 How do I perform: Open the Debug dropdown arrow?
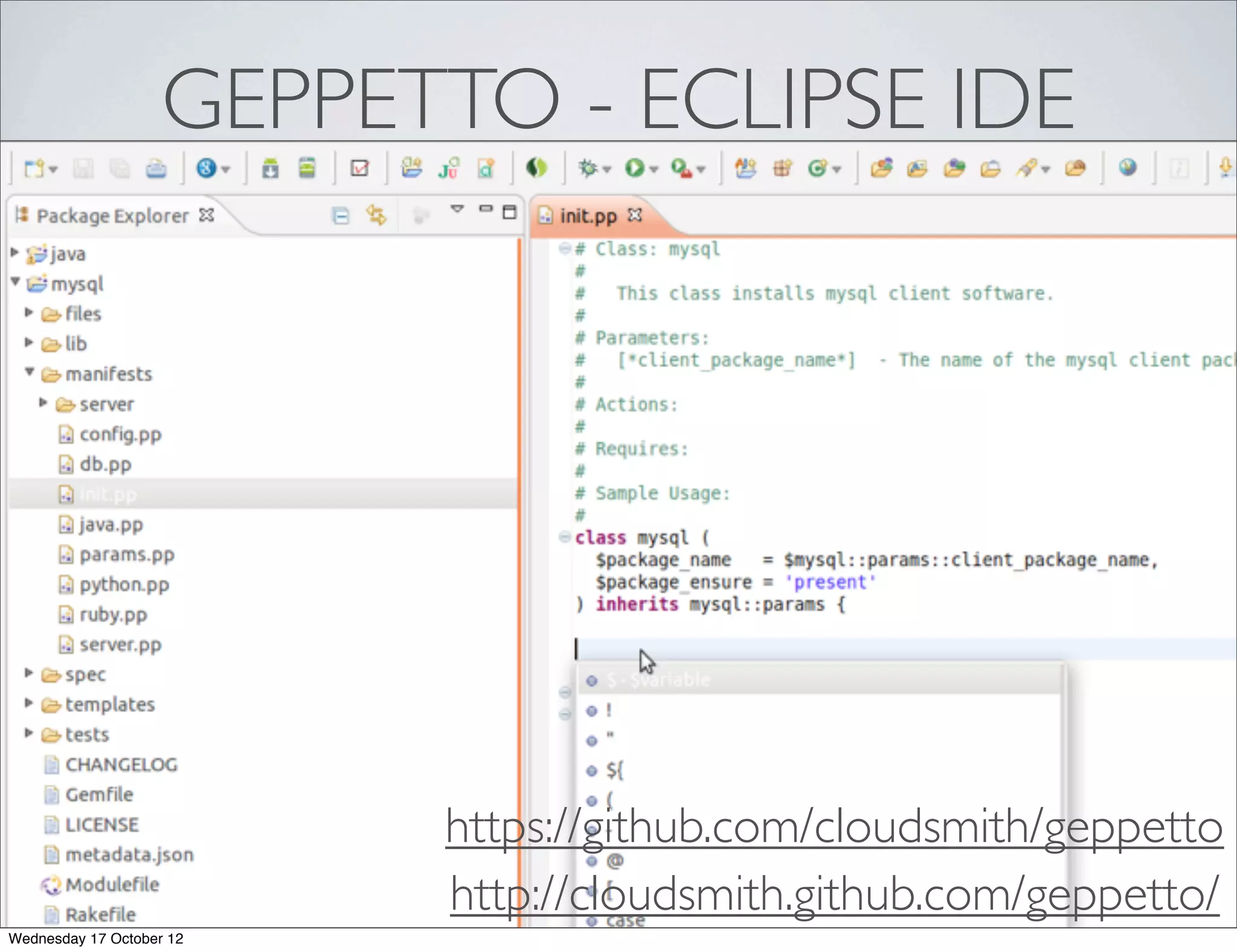coord(608,170)
